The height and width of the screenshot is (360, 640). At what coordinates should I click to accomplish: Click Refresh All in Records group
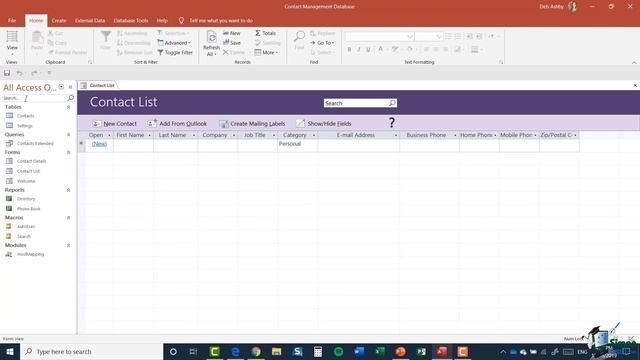click(x=211, y=43)
